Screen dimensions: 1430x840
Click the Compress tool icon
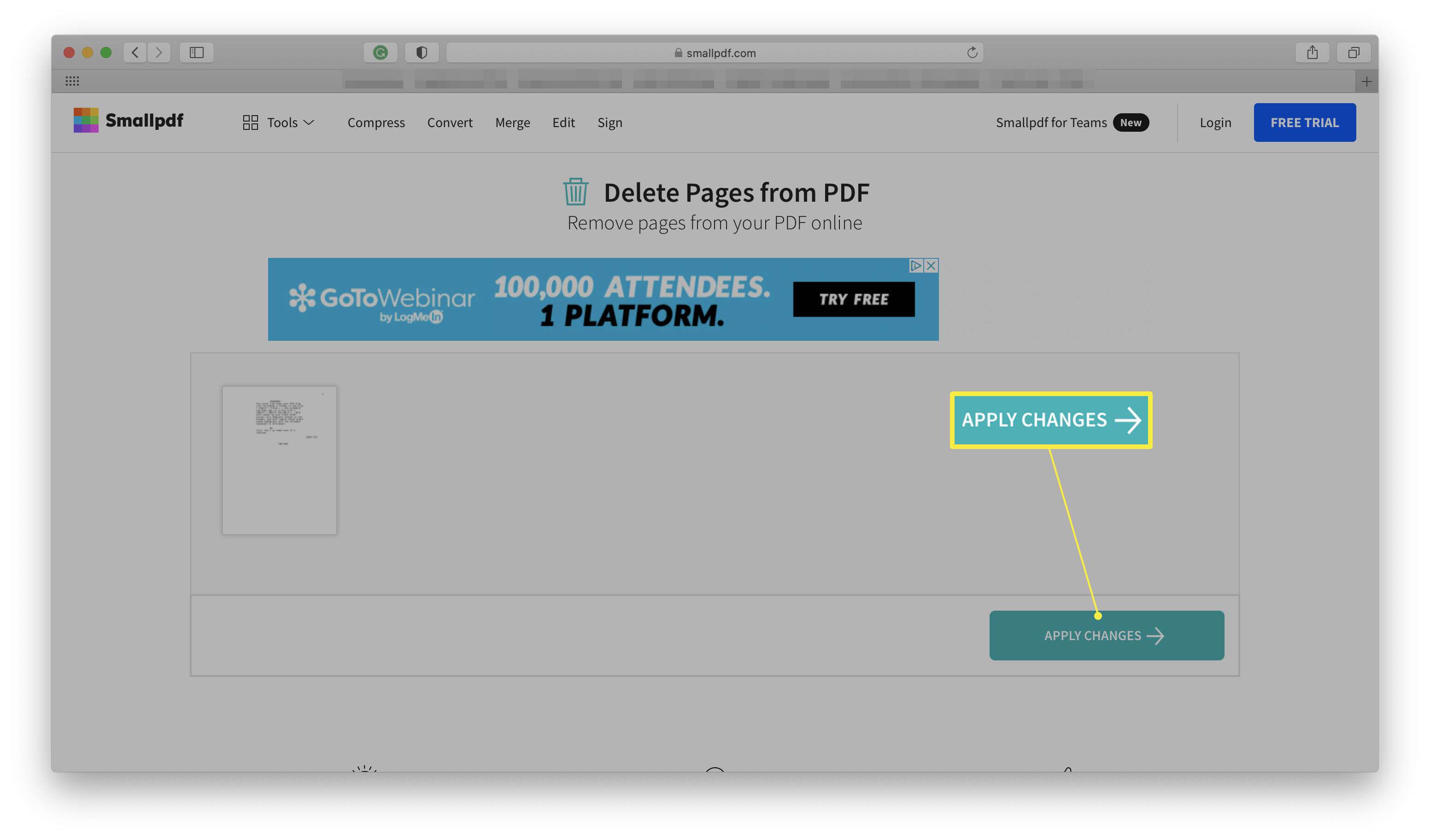coord(376,122)
